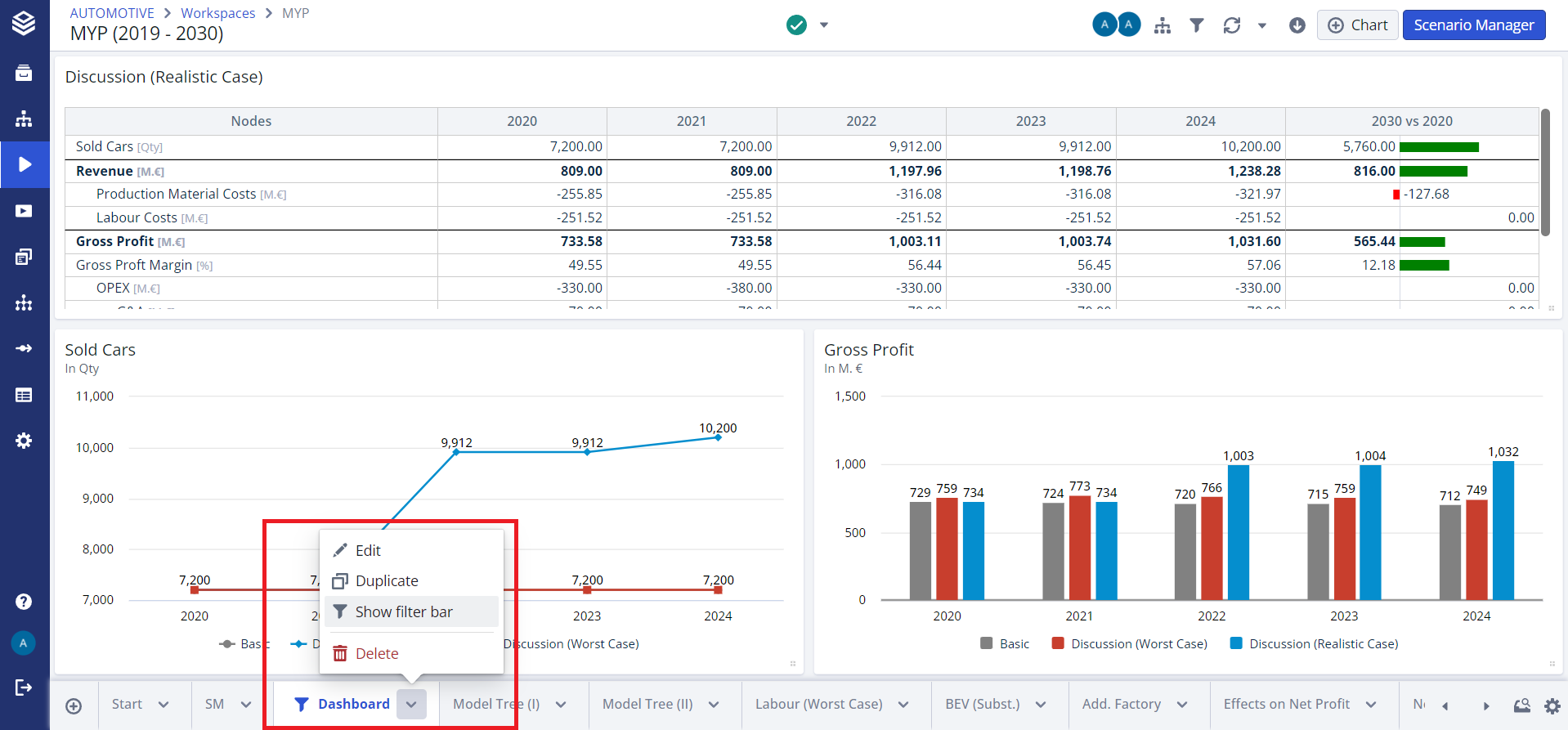Image resolution: width=1568 pixels, height=730 pixels.
Task: Click green bar in Sold Cars 2030 vs 2020
Action: click(x=1439, y=147)
